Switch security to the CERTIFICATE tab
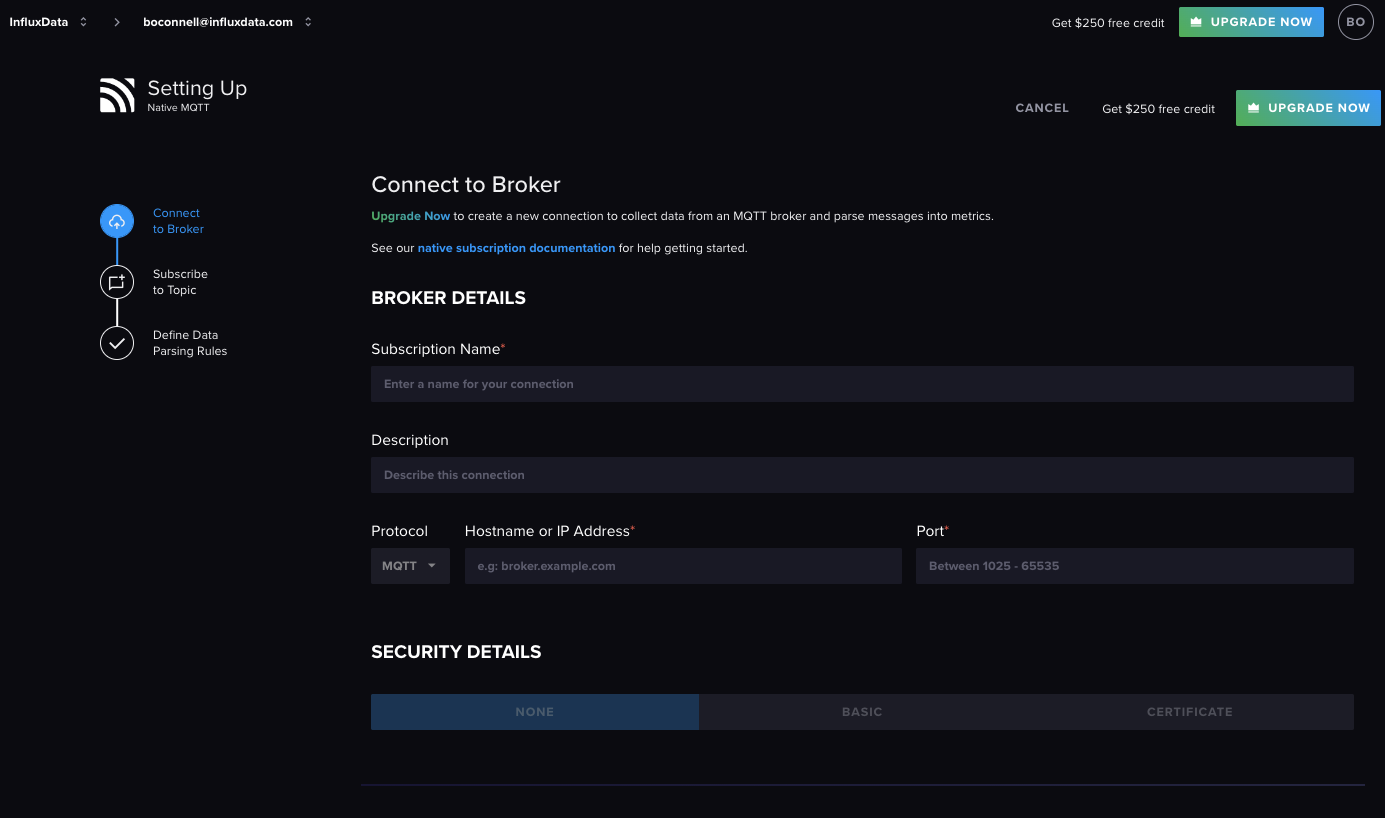This screenshot has width=1385, height=818. (x=1189, y=711)
